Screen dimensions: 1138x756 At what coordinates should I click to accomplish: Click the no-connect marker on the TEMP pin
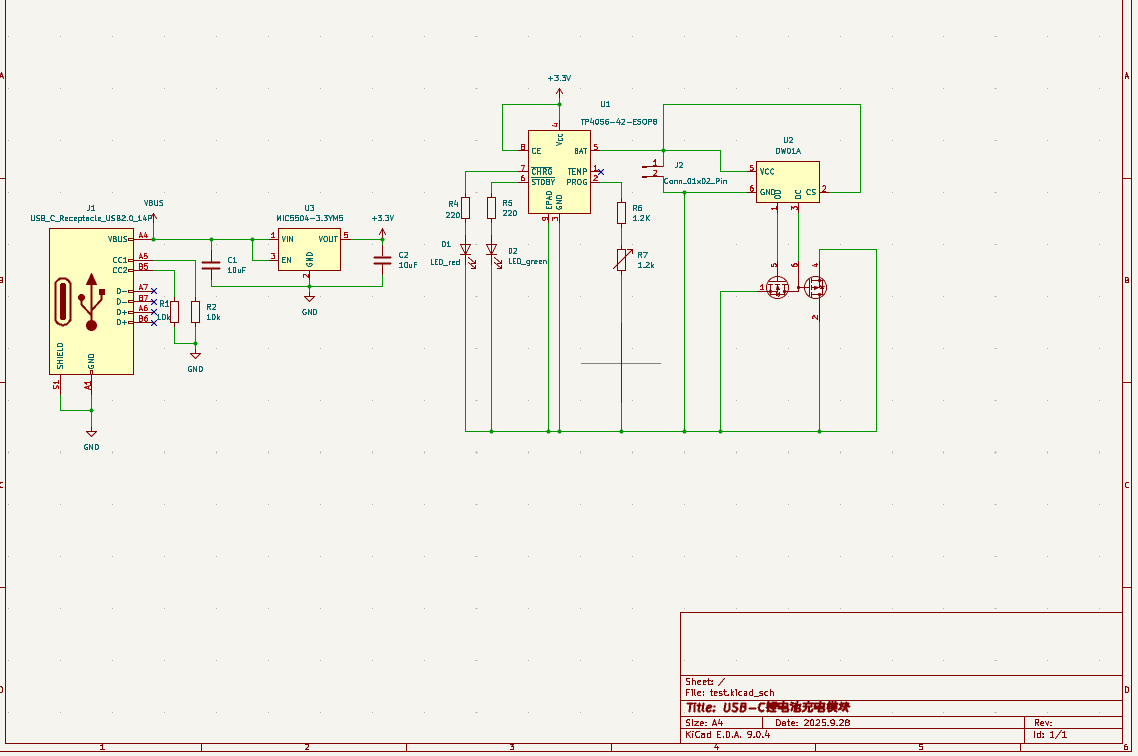[600, 172]
